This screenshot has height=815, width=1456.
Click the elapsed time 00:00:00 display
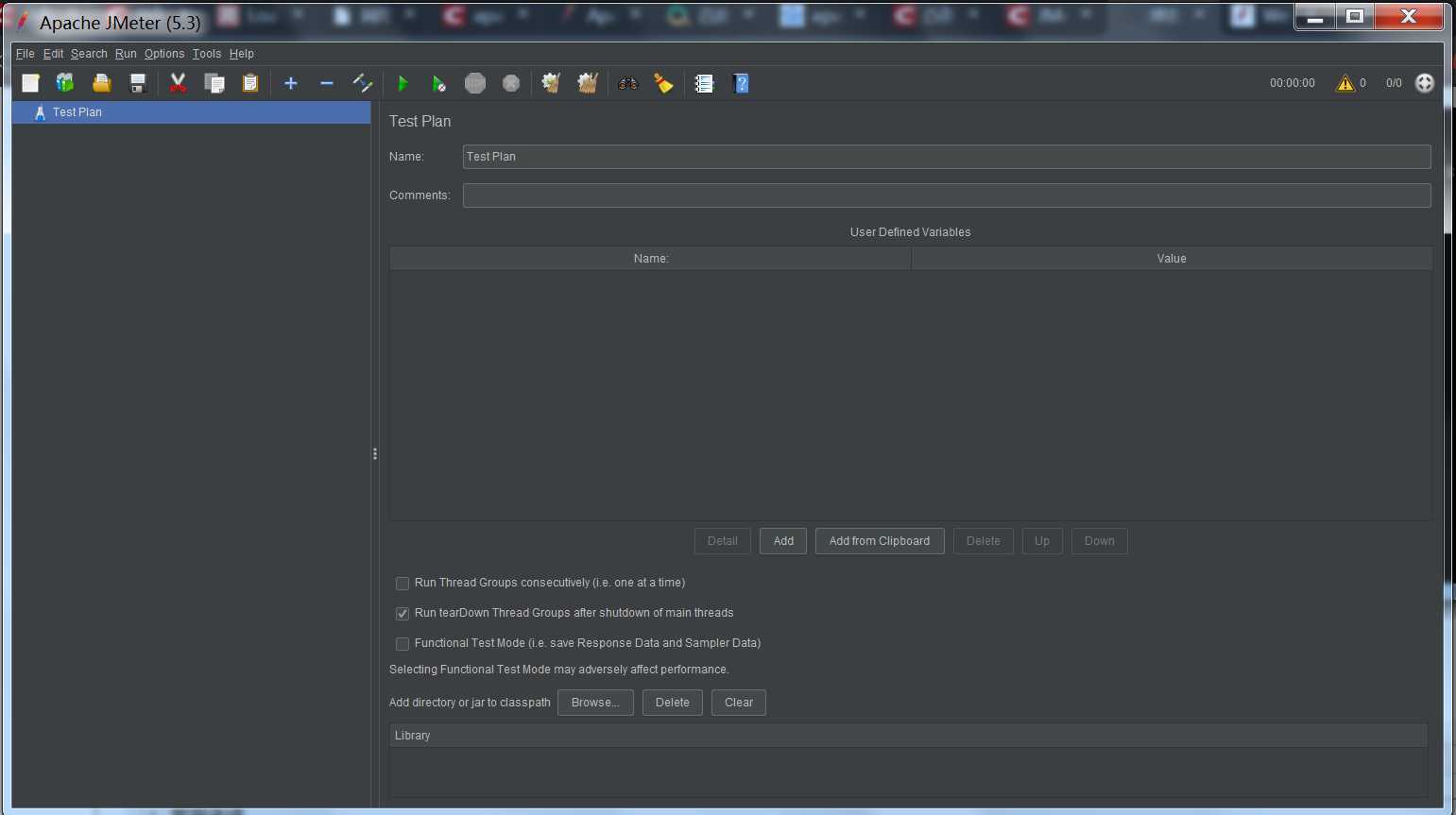point(1292,83)
